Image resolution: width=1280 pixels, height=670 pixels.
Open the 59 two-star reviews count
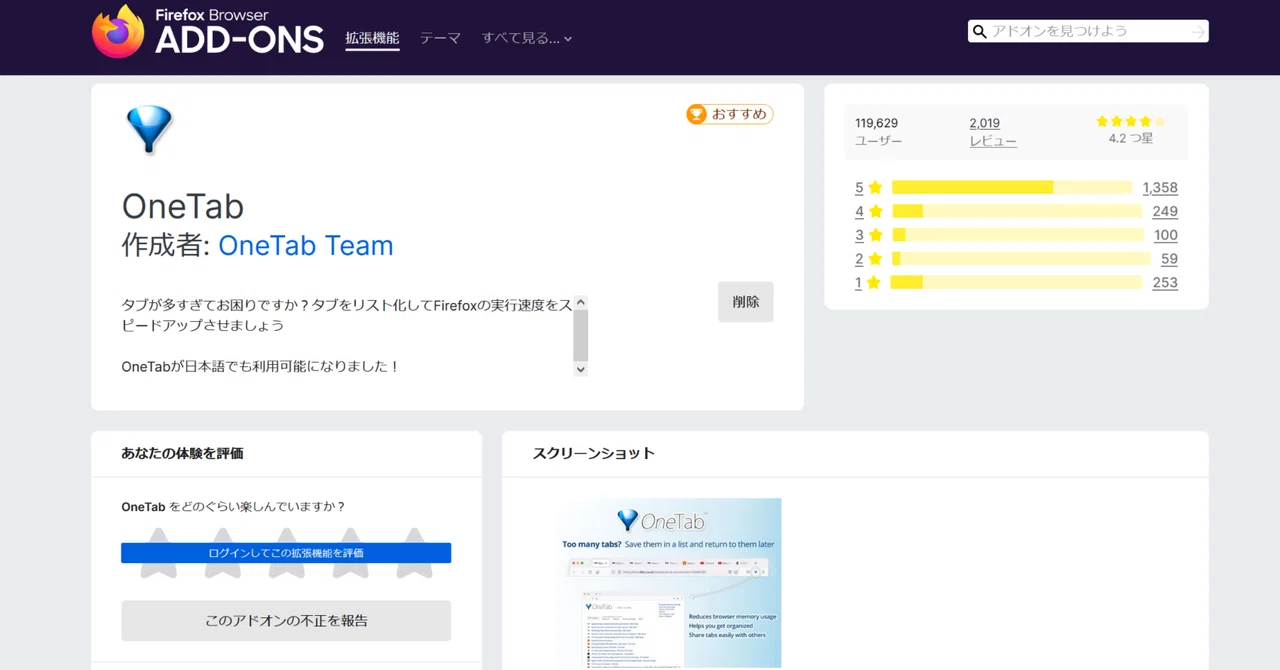click(x=1169, y=259)
